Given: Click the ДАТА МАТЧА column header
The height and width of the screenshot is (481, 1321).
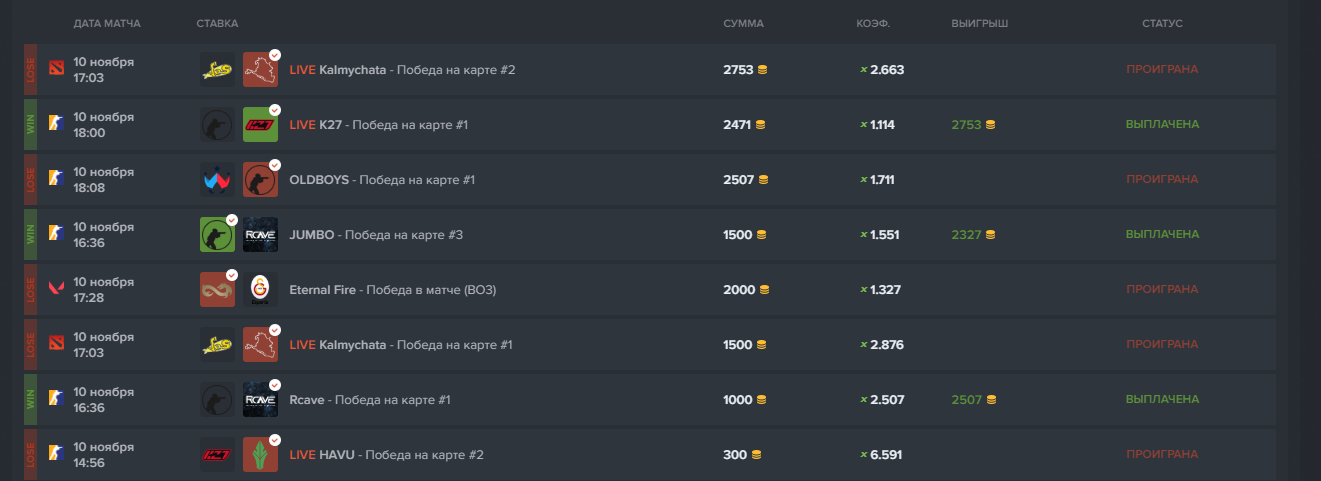Looking at the screenshot, I should point(107,23).
